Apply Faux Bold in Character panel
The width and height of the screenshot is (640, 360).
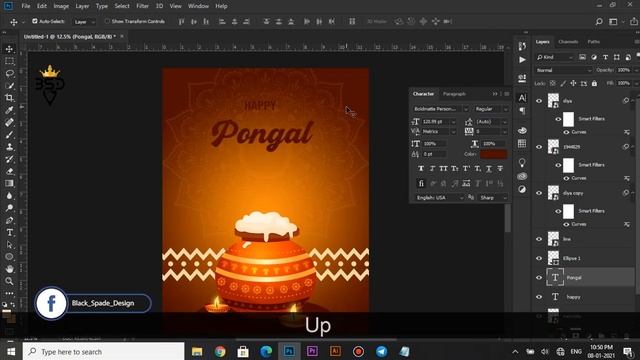pyautogui.click(x=421, y=168)
